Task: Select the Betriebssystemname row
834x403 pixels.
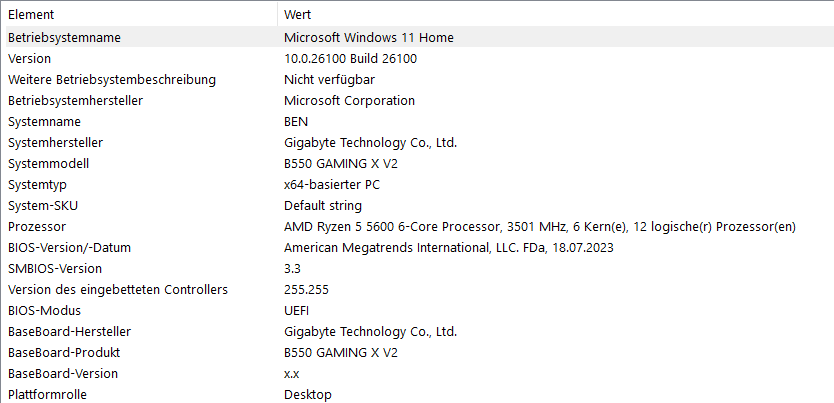Action: coord(64,37)
